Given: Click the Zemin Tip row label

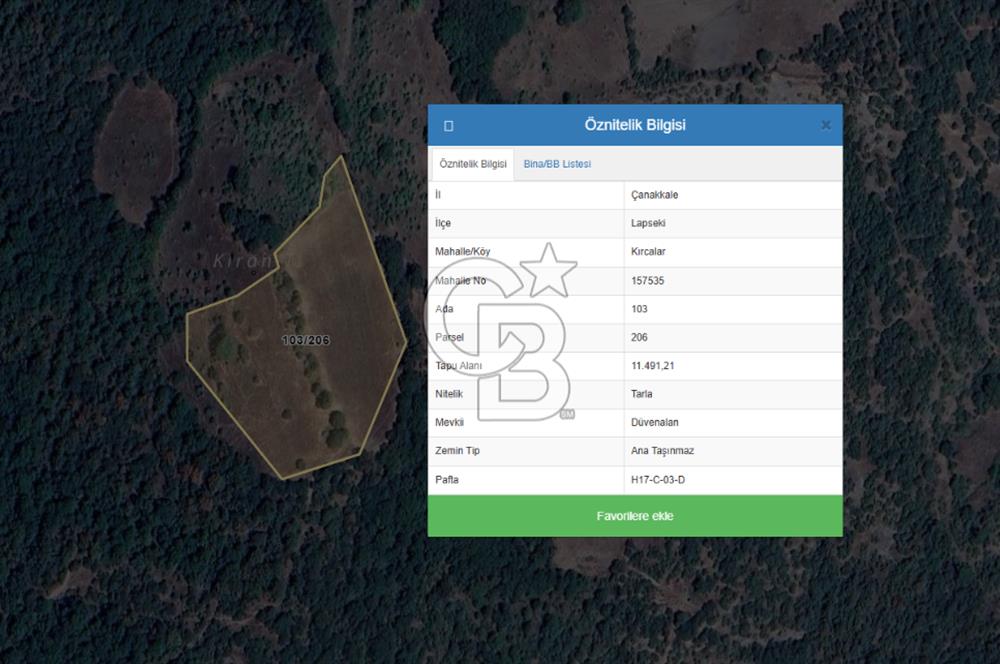Looking at the screenshot, I should [457, 450].
